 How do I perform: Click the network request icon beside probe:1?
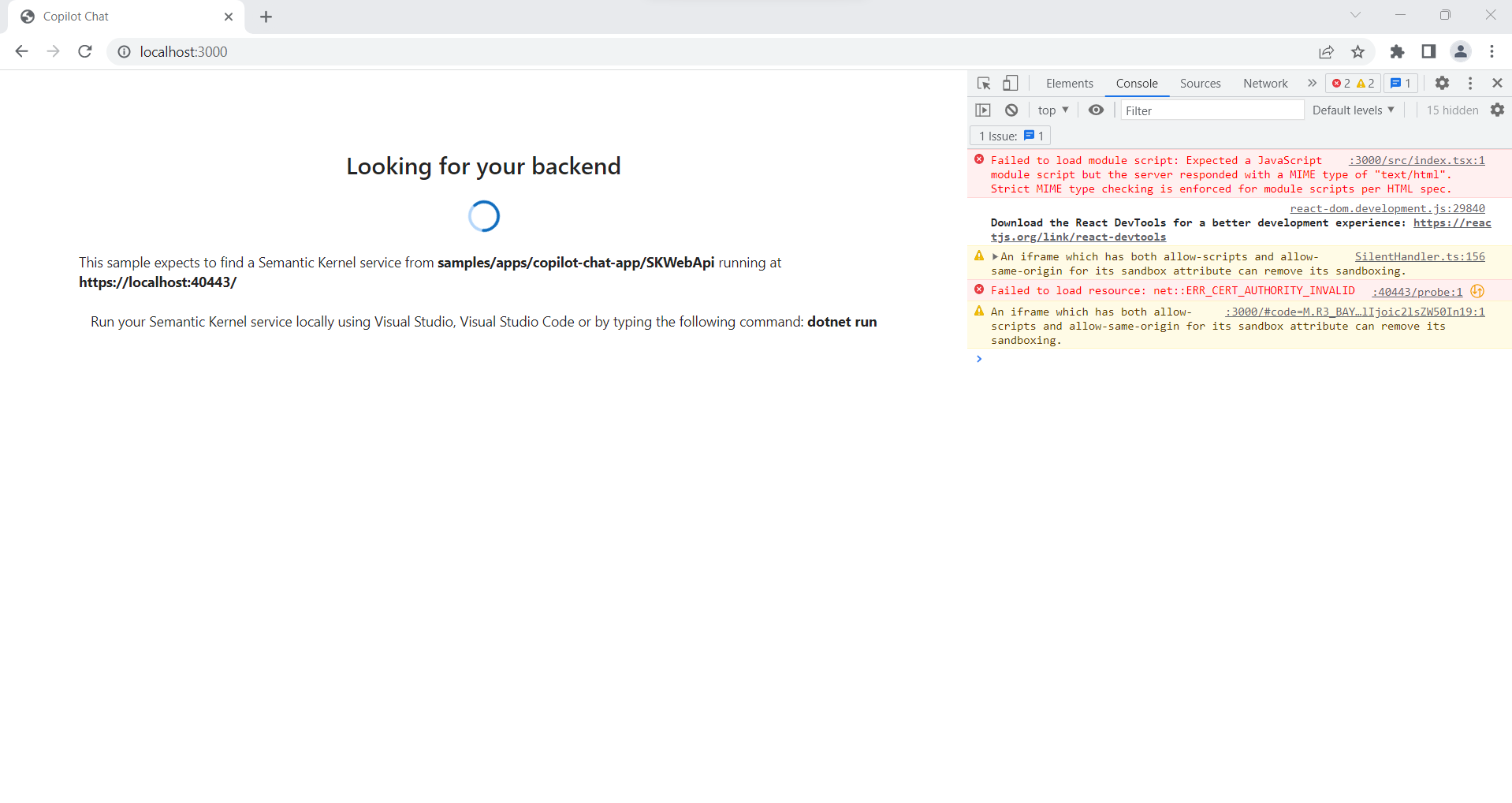click(x=1477, y=291)
